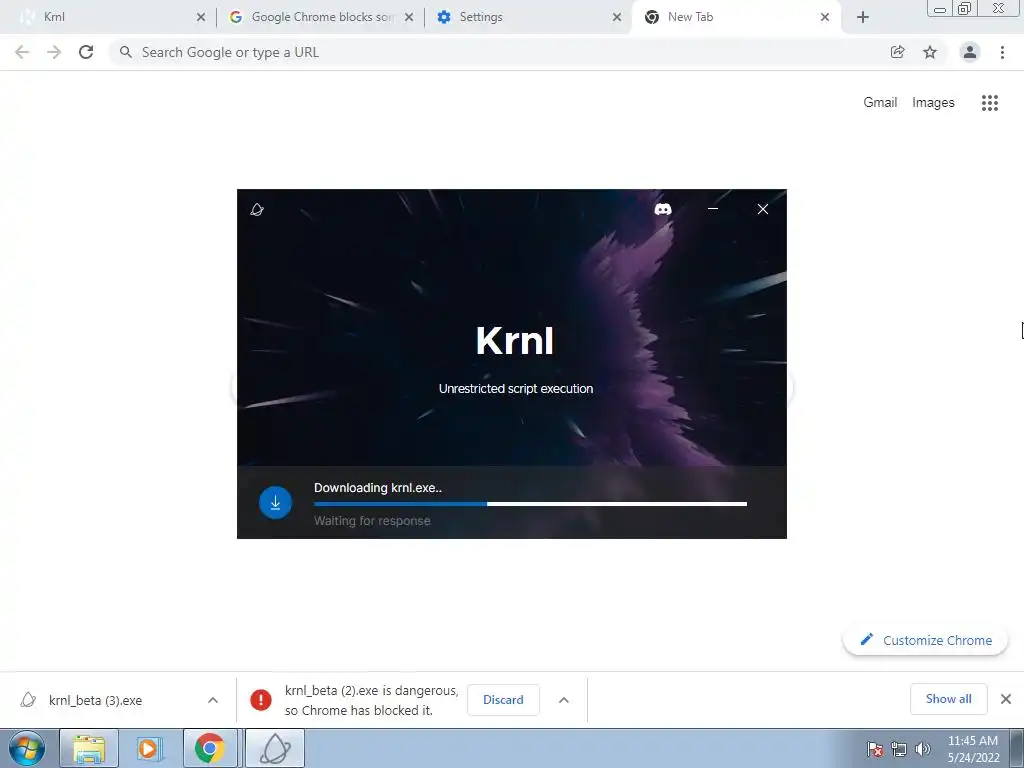The height and width of the screenshot is (768, 1024).
Task: Close the Krnl installer window
Action: tap(762, 209)
